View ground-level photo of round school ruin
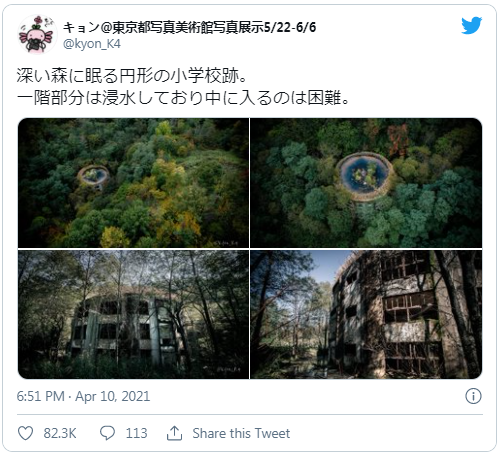The width and height of the screenshot is (500, 455). (x=133, y=314)
